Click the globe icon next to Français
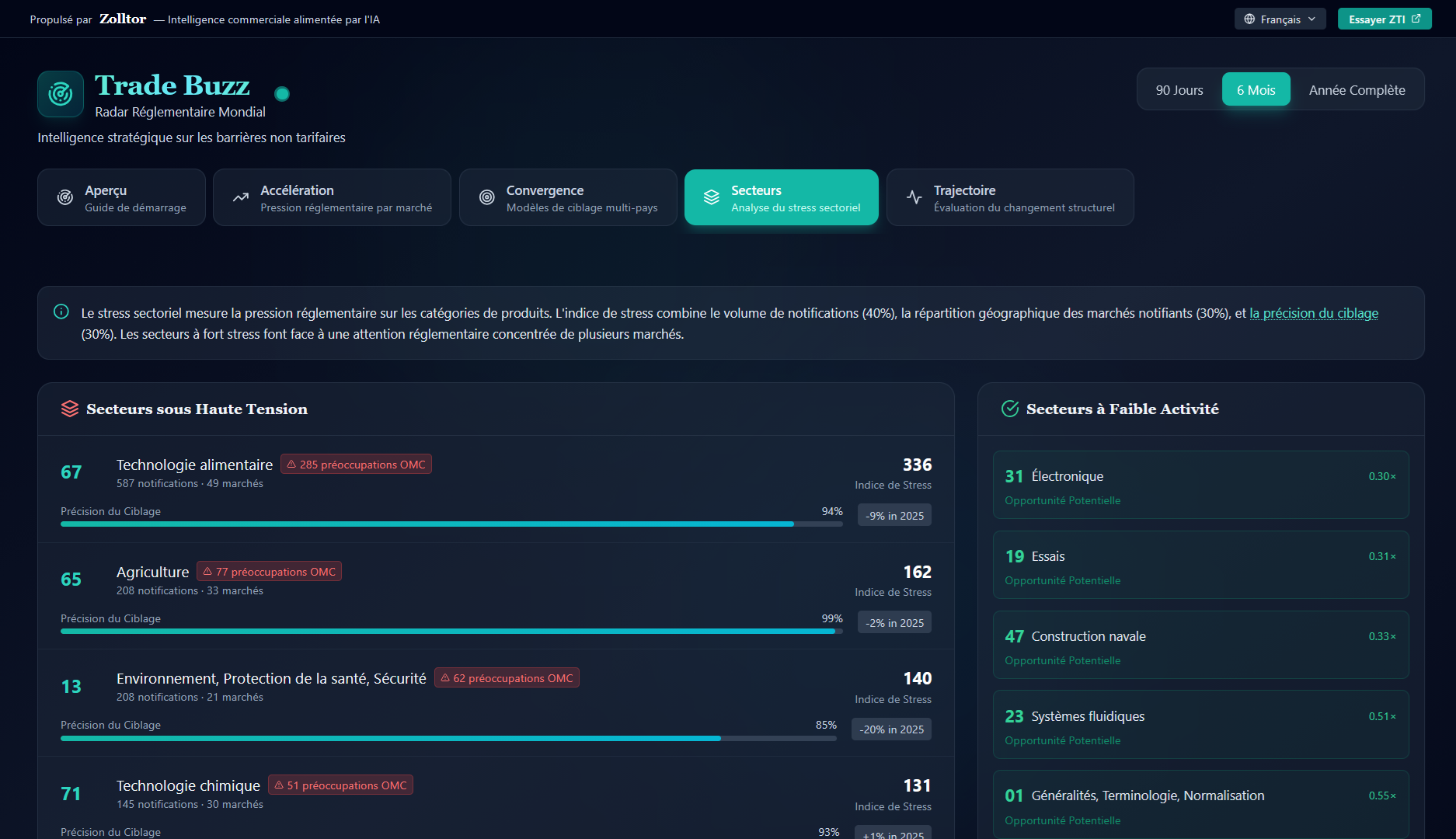The image size is (1456, 839). pos(1251,19)
